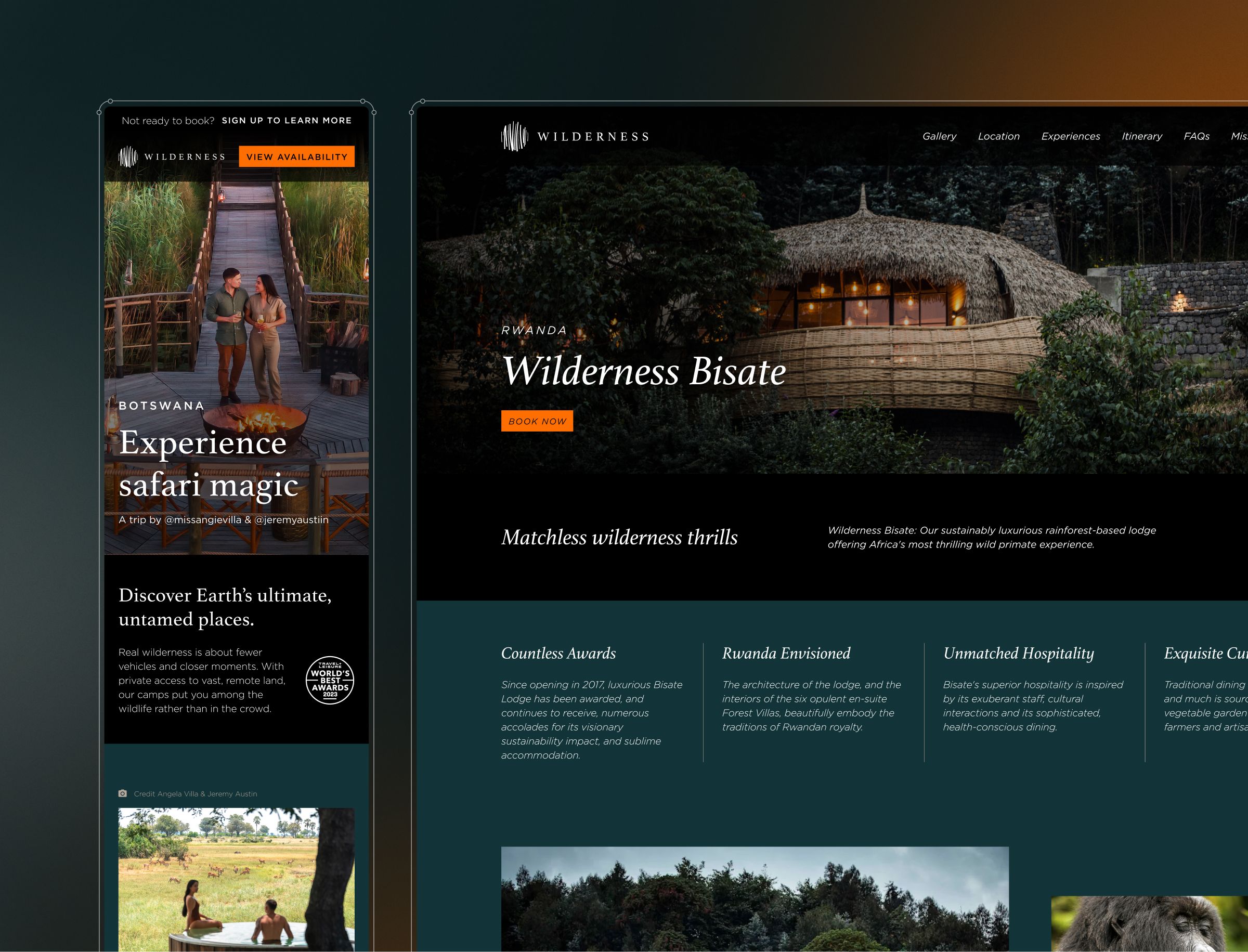This screenshot has width=1248, height=952.
Task: Click the 'Countless Awards' heading
Action: (x=558, y=654)
